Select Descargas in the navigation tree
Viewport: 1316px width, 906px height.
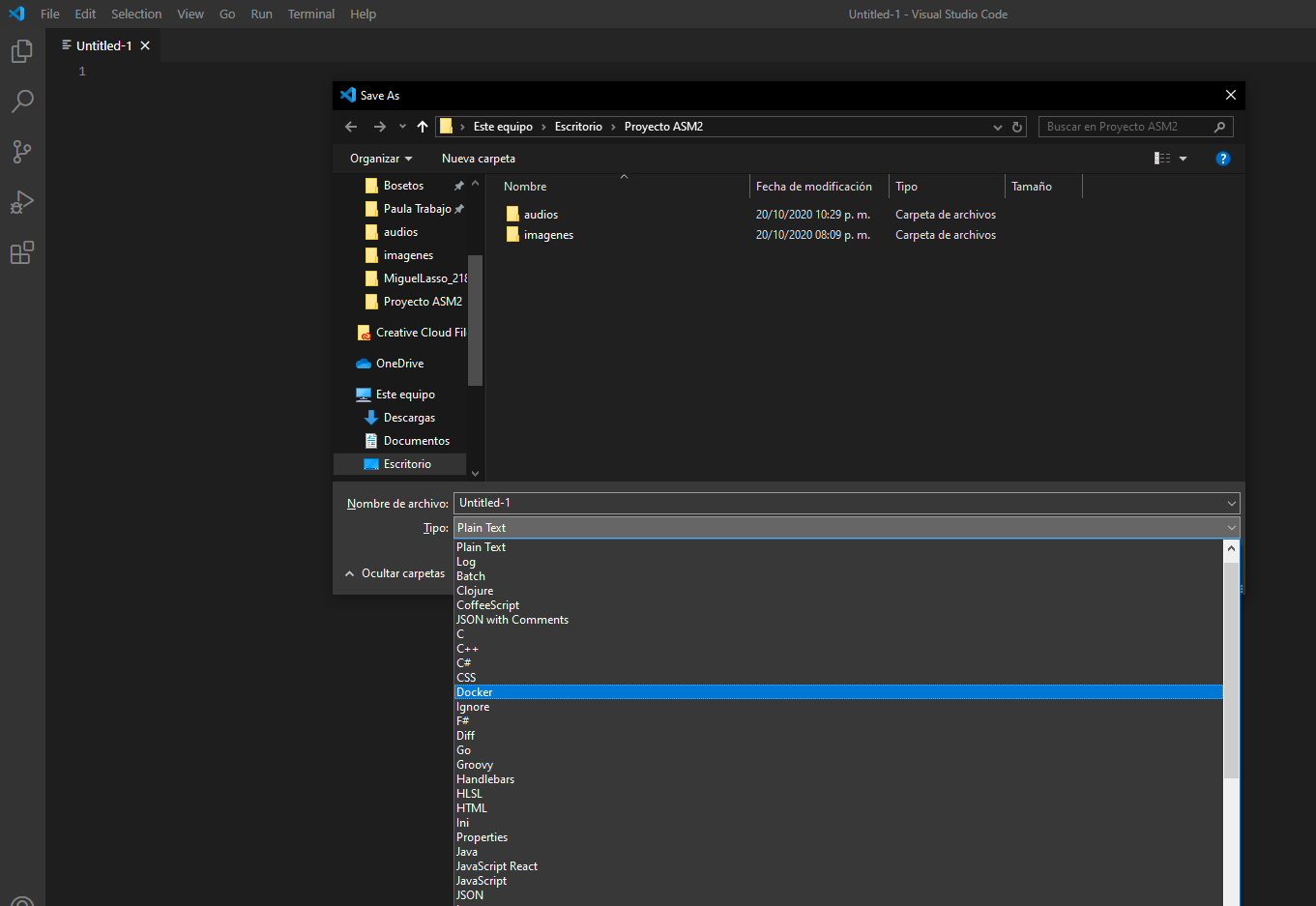409,418
